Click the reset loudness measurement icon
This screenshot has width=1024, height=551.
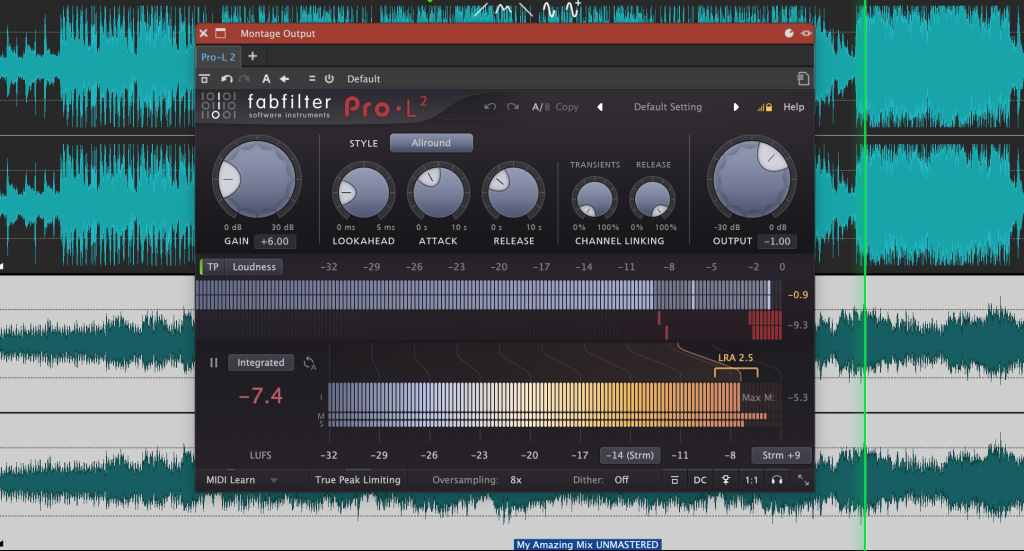click(x=310, y=363)
